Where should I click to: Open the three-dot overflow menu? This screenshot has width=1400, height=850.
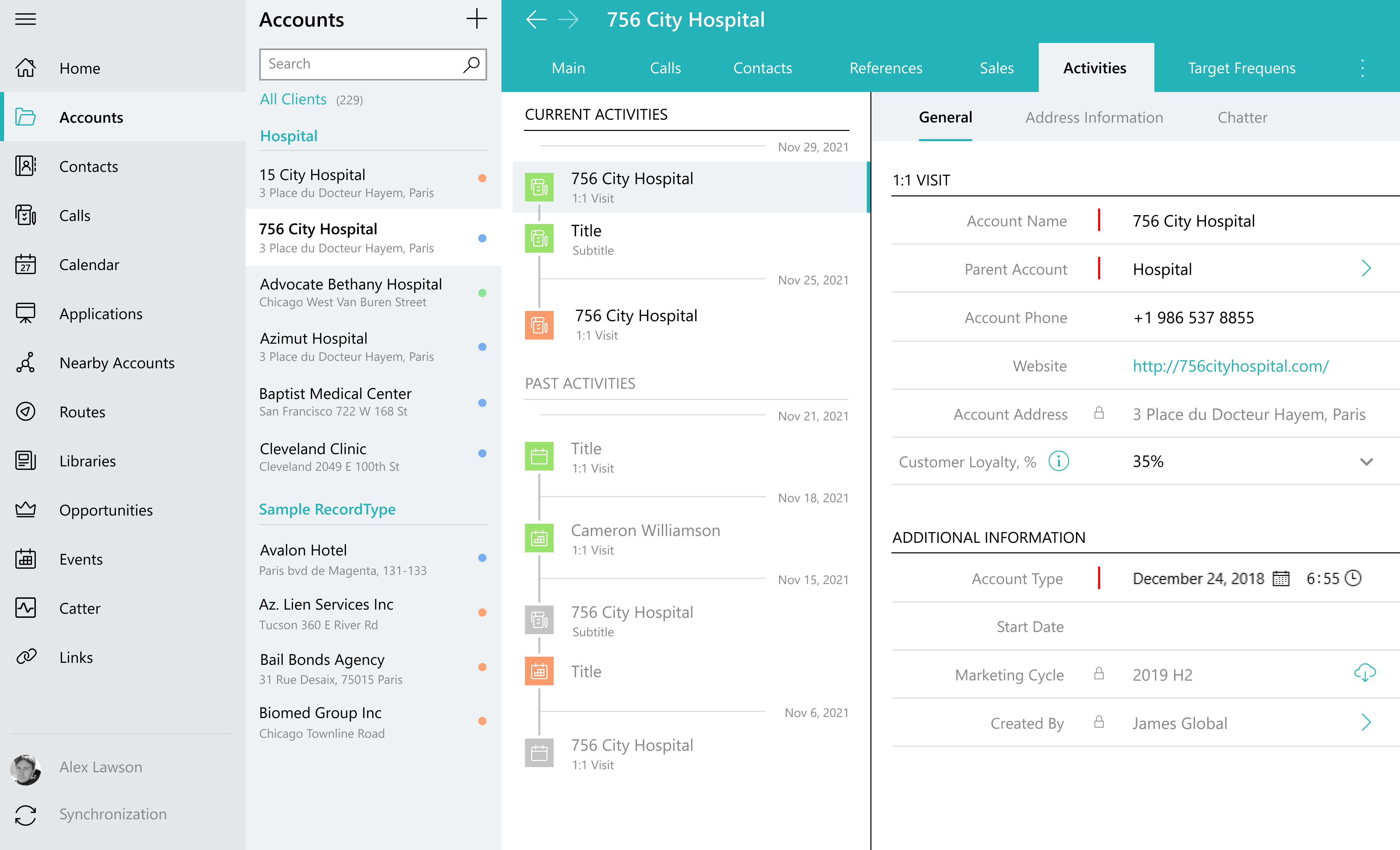point(1362,68)
